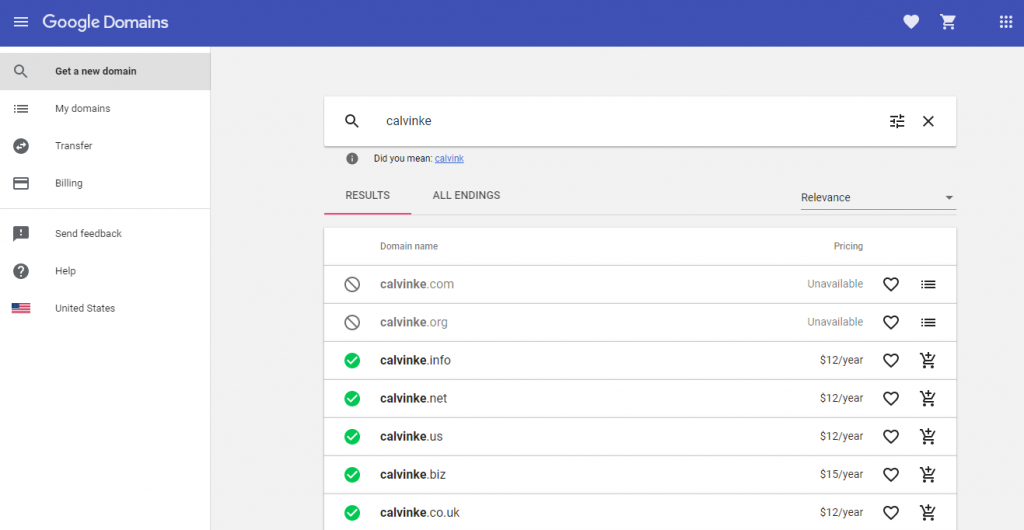The height and width of the screenshot is (530, 1024).
Task: Open the Relevance sort dropdown
Action: coord(878,198)
